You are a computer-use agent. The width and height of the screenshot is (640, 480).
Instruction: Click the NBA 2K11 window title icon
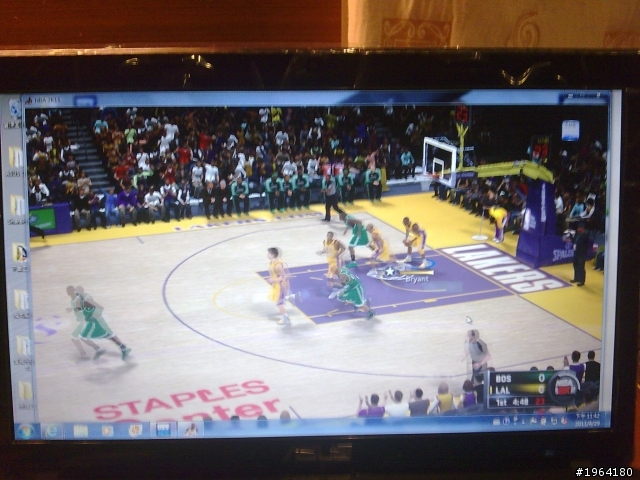click(x=29, y=100)
